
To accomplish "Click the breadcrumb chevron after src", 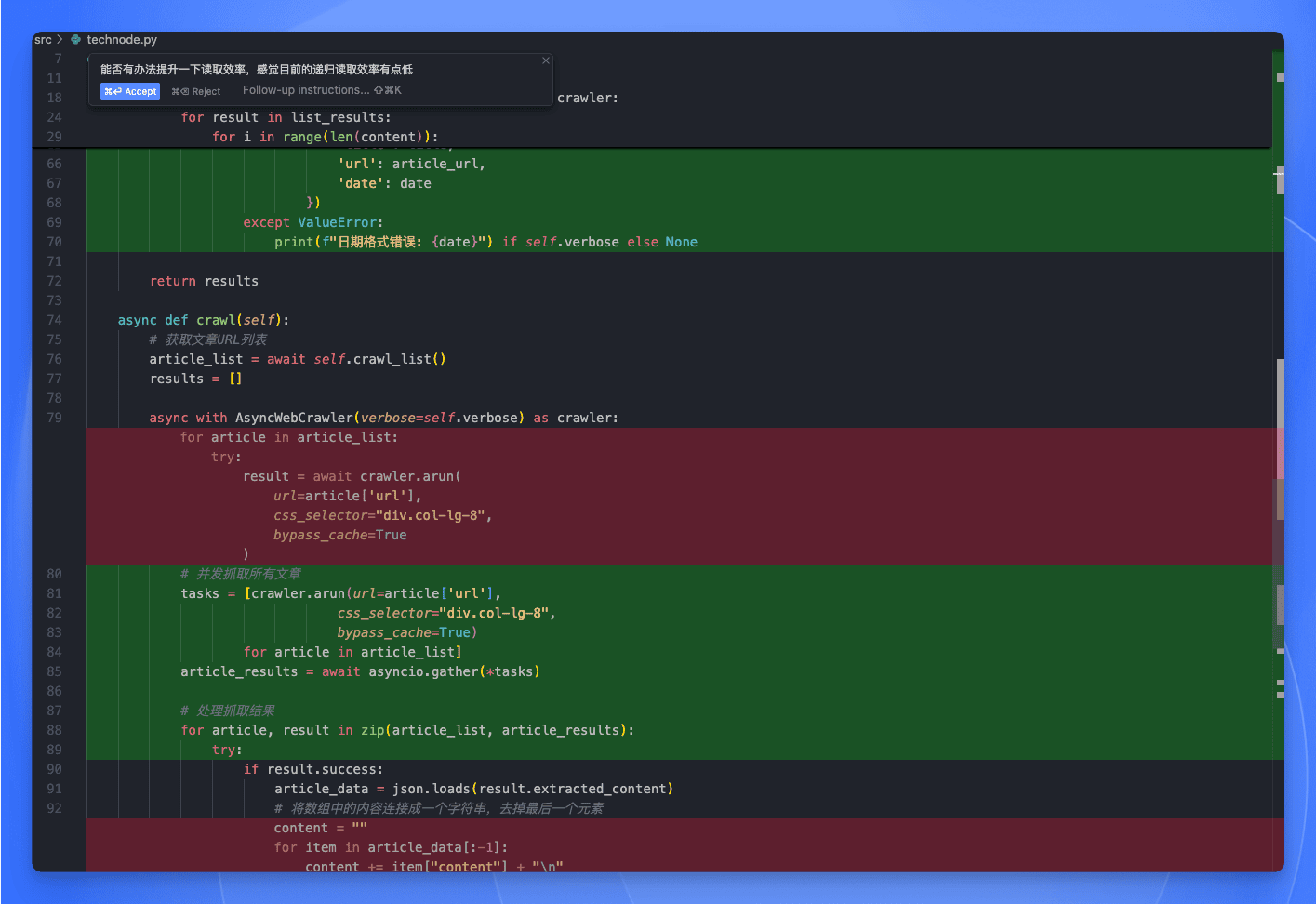I will coord(60,40).
